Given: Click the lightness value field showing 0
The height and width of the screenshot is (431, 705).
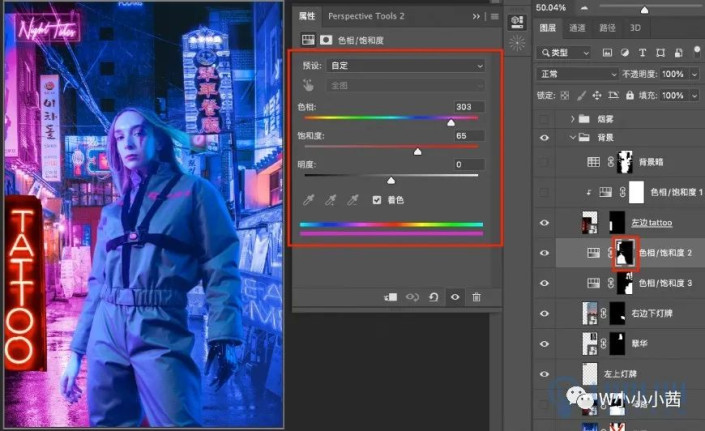Looking at the screenshot, I should pyautogui.click(x=469, y=164).
